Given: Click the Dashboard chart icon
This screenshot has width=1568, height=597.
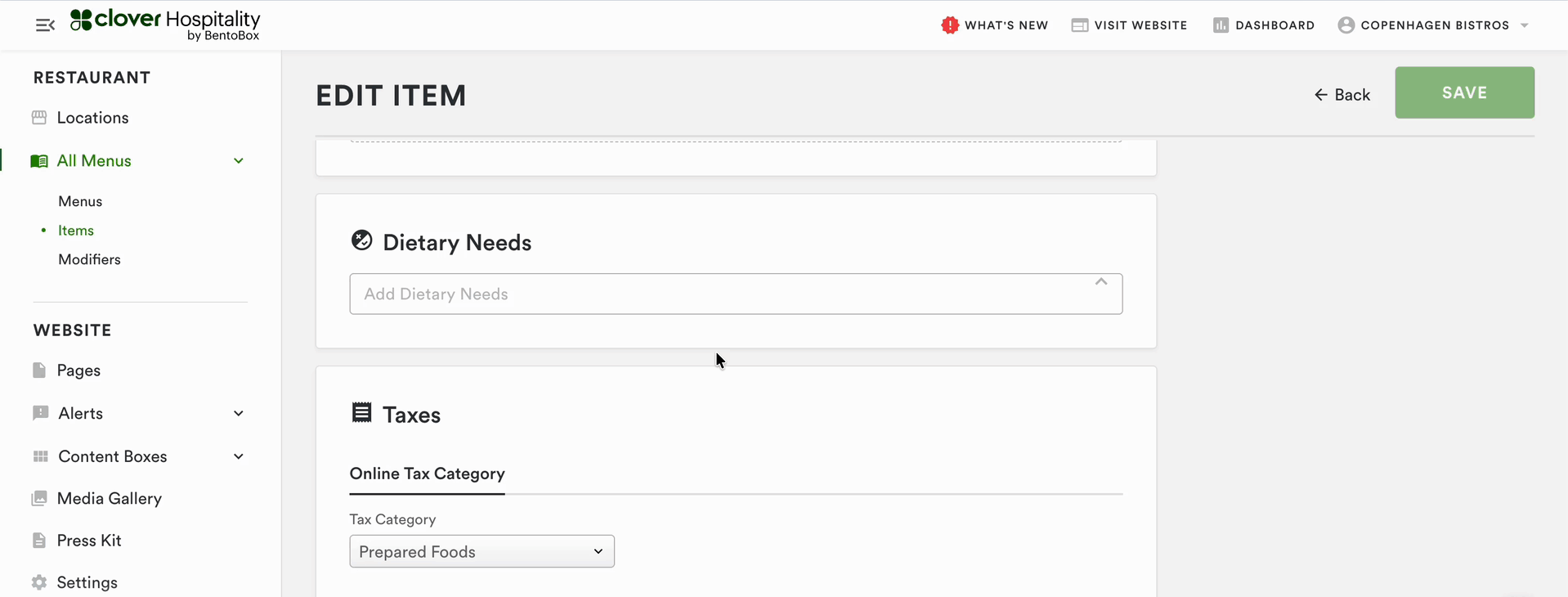Looking at the screenshot, I should coord(1221,25).
